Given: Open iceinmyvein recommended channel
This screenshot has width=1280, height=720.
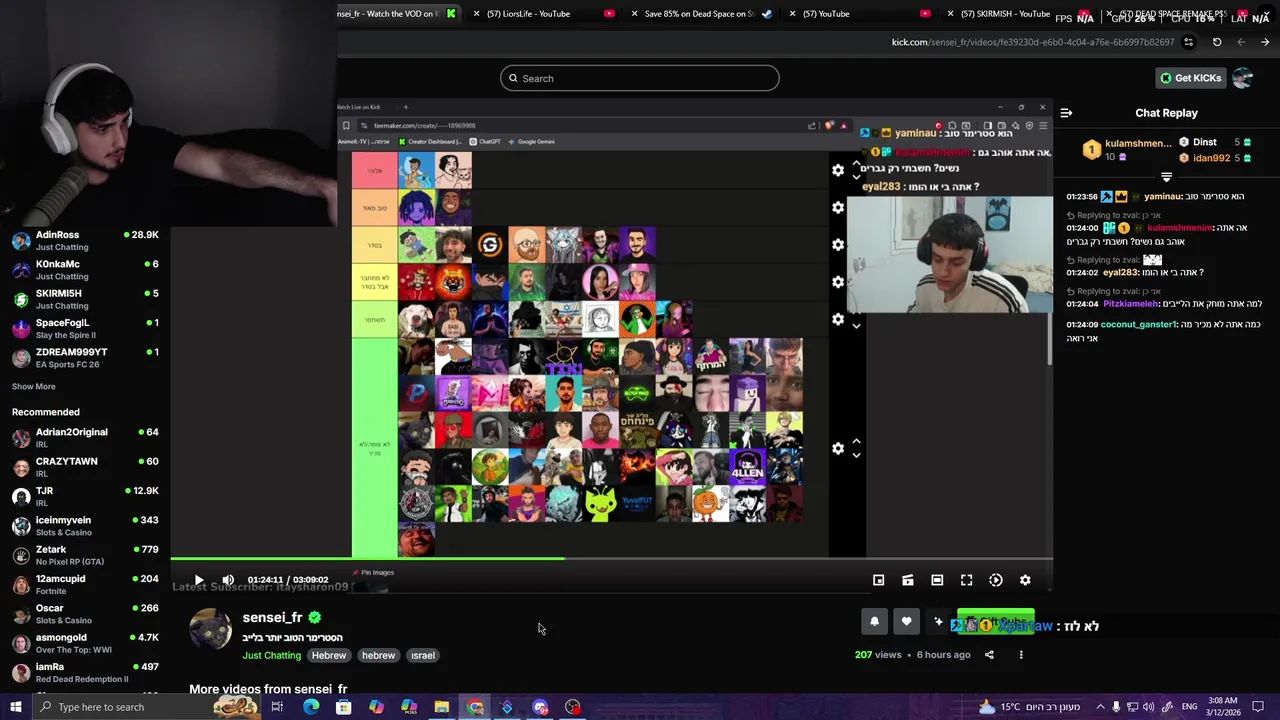Looking at the screenshot, I should (x=85, y=526).
